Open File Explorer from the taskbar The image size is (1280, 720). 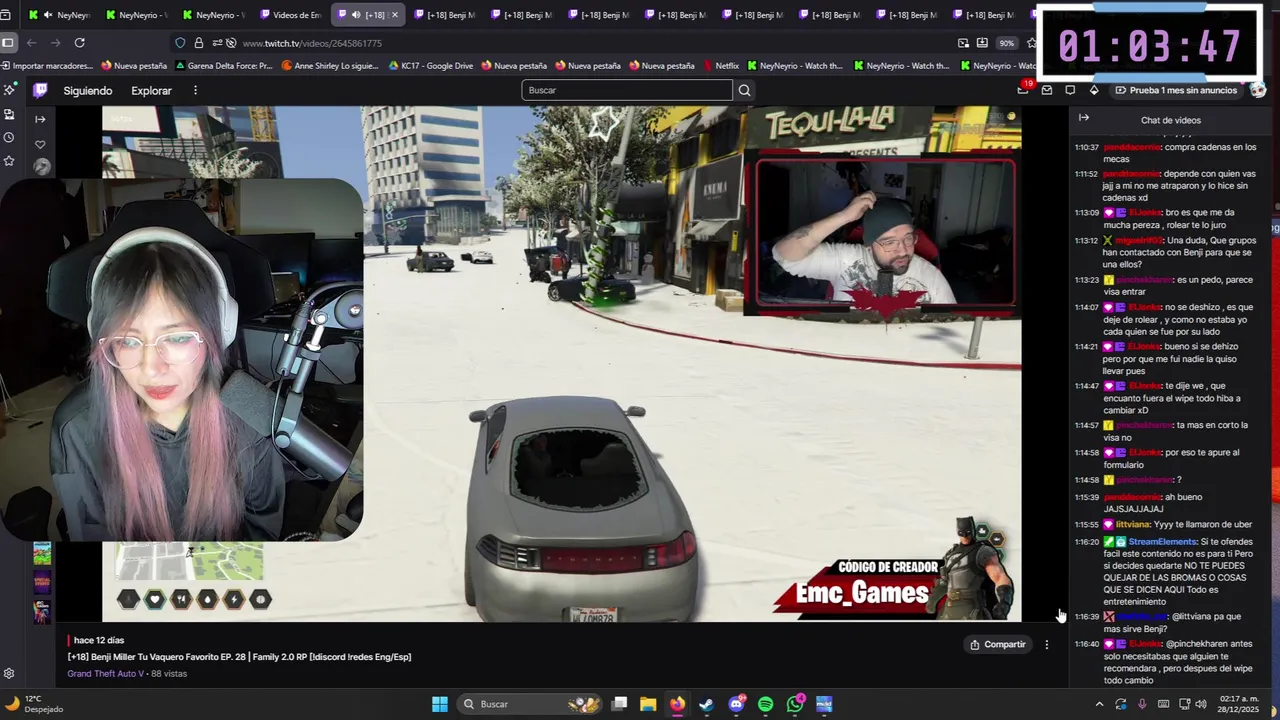pyautogui.click(x=648, y=704)
